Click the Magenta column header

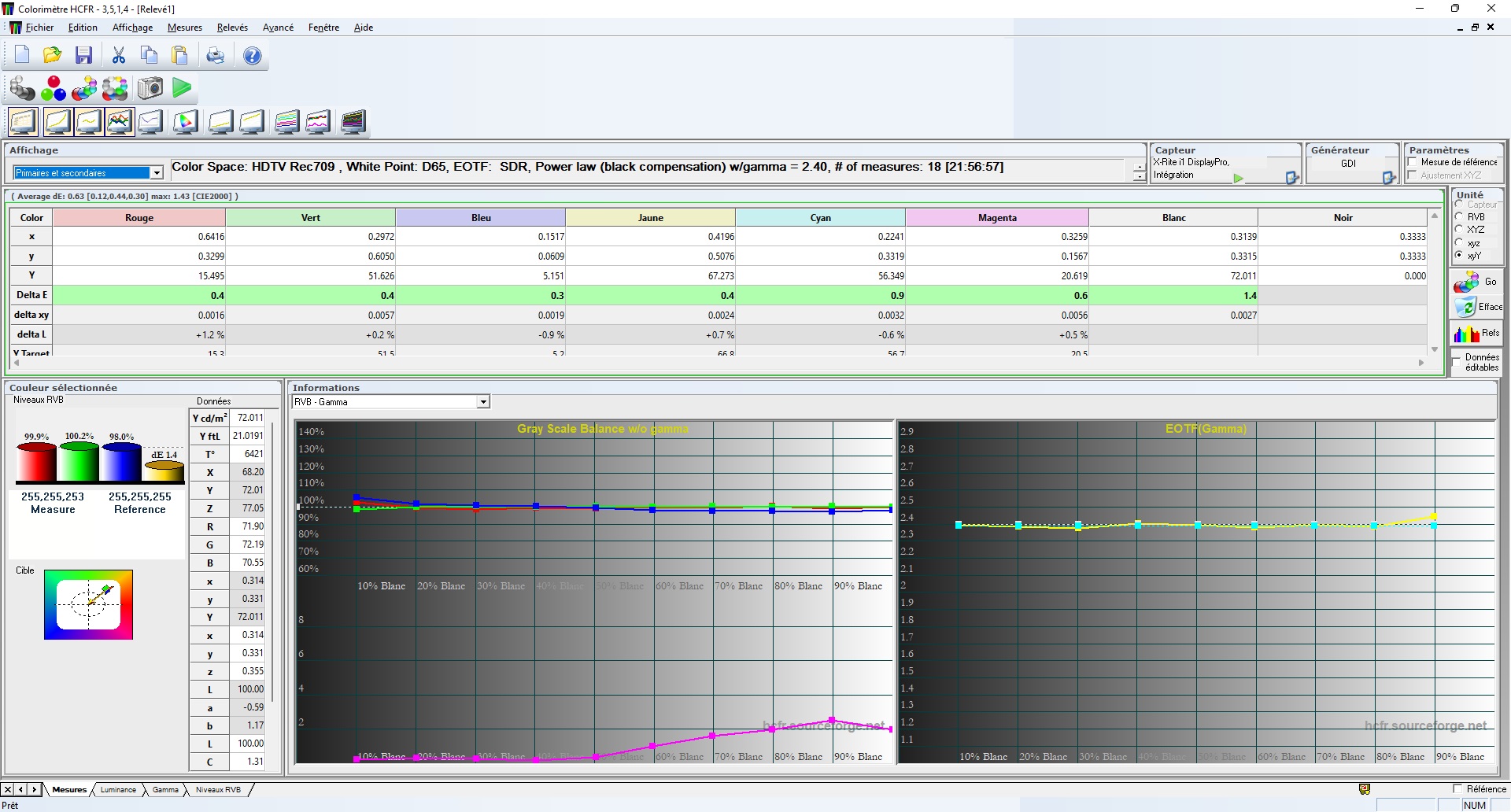pyautogui.click(x=997, y=218)
